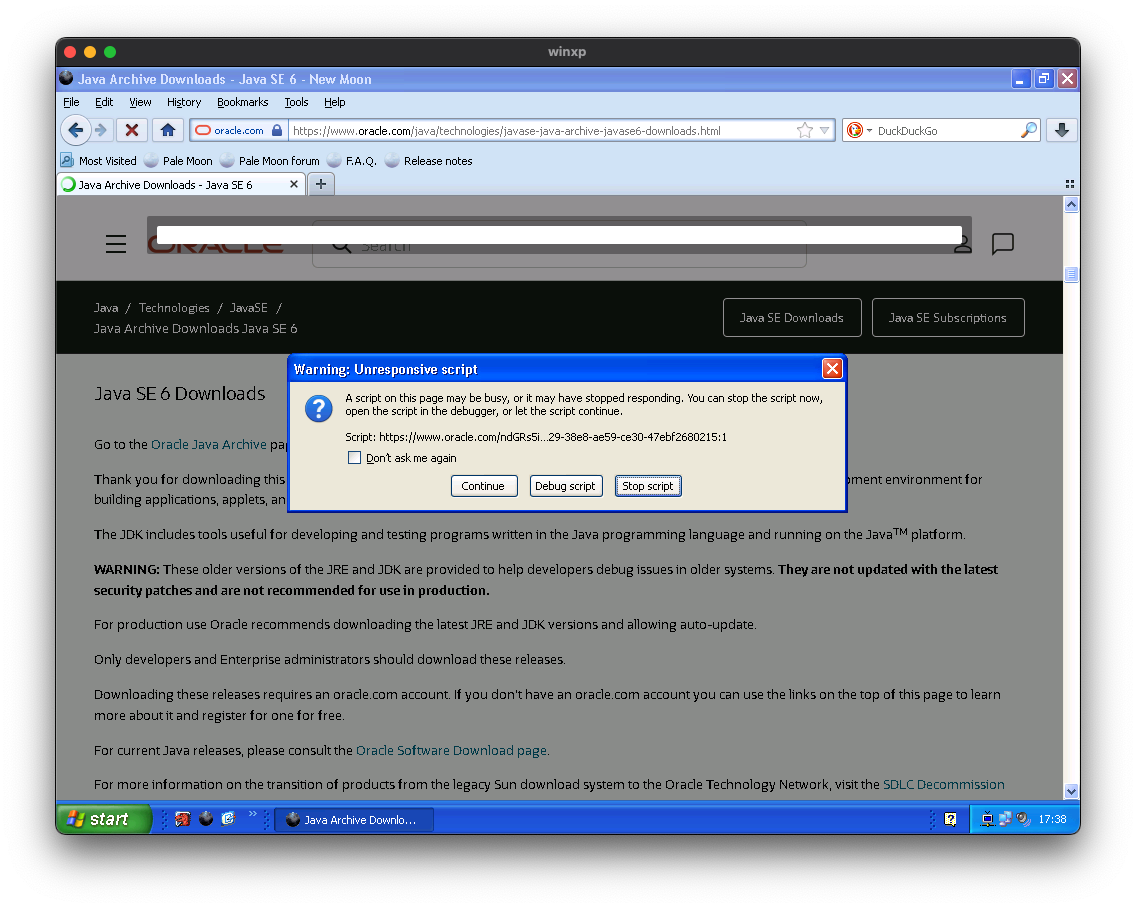Screen dimensions: 1136x908
Task: Click the Java SE Downloads button
Action: (x=792, y=317)
